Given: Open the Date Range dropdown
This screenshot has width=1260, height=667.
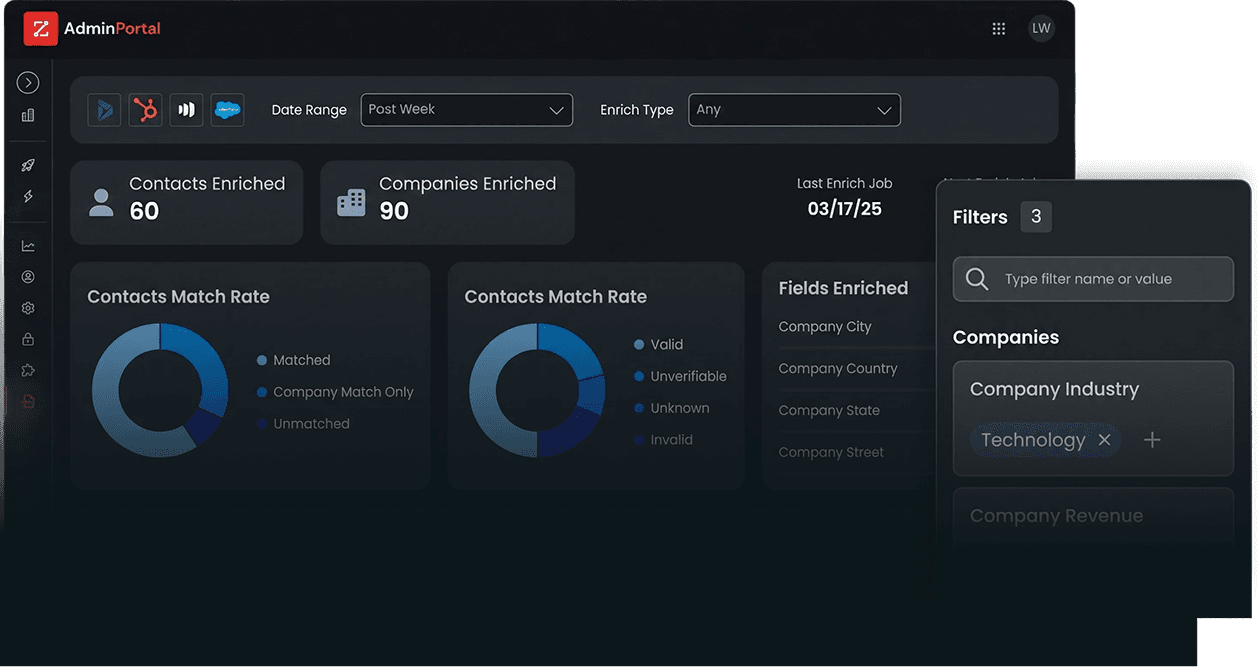Looking at the screenshot, I should (466, 110).
